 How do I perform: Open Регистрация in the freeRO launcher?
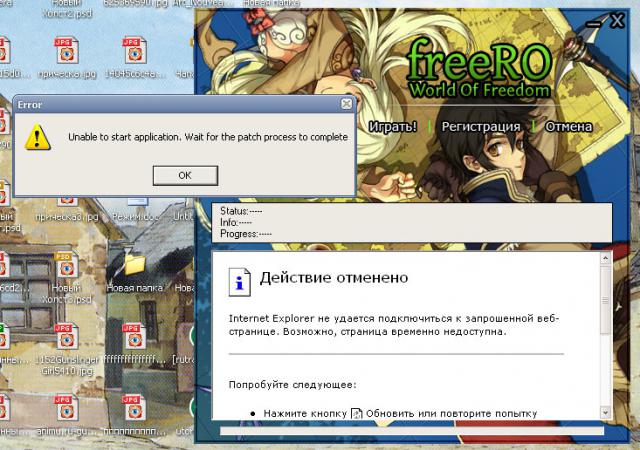point(481,127)
